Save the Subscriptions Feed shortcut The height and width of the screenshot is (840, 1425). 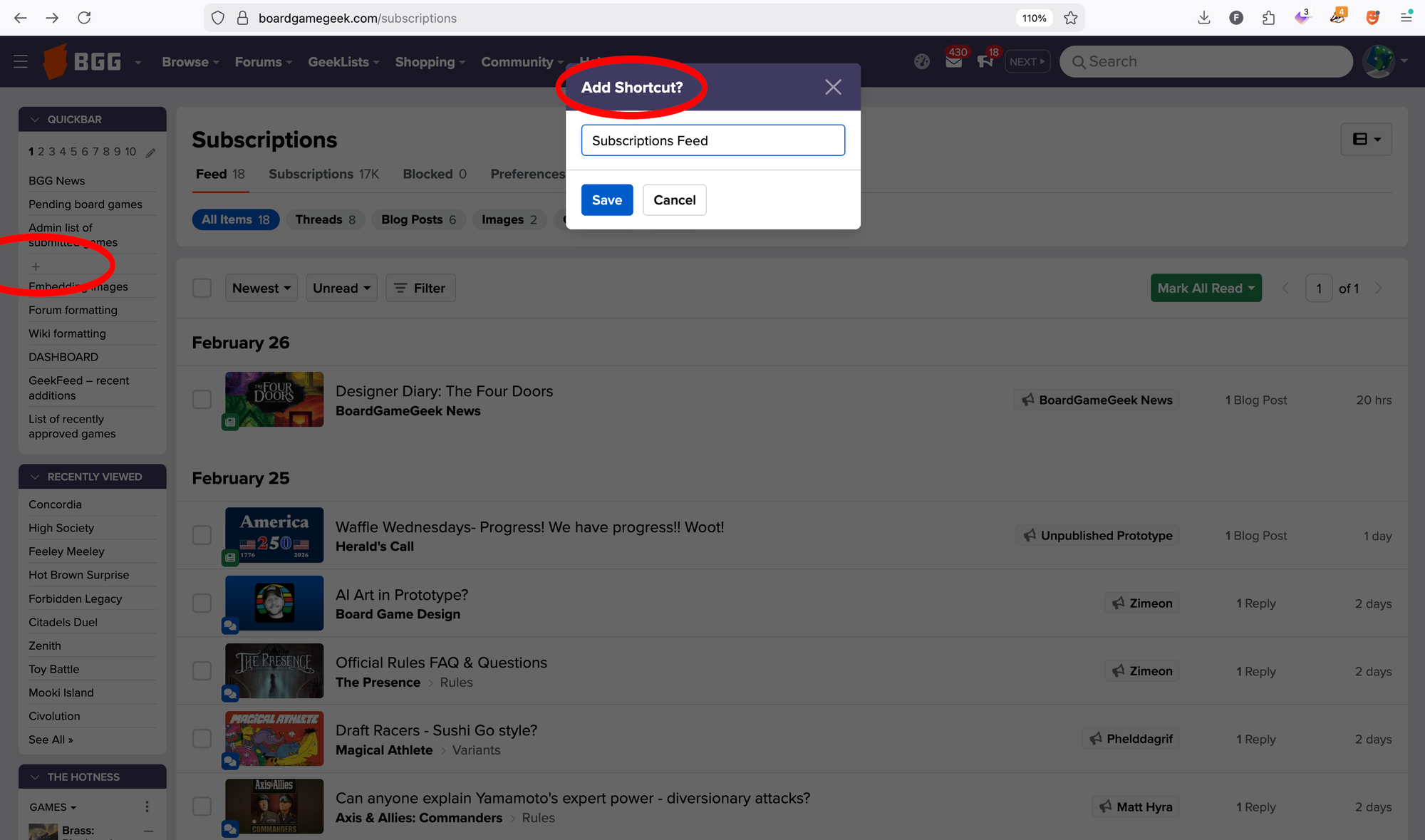pos(606,200)
